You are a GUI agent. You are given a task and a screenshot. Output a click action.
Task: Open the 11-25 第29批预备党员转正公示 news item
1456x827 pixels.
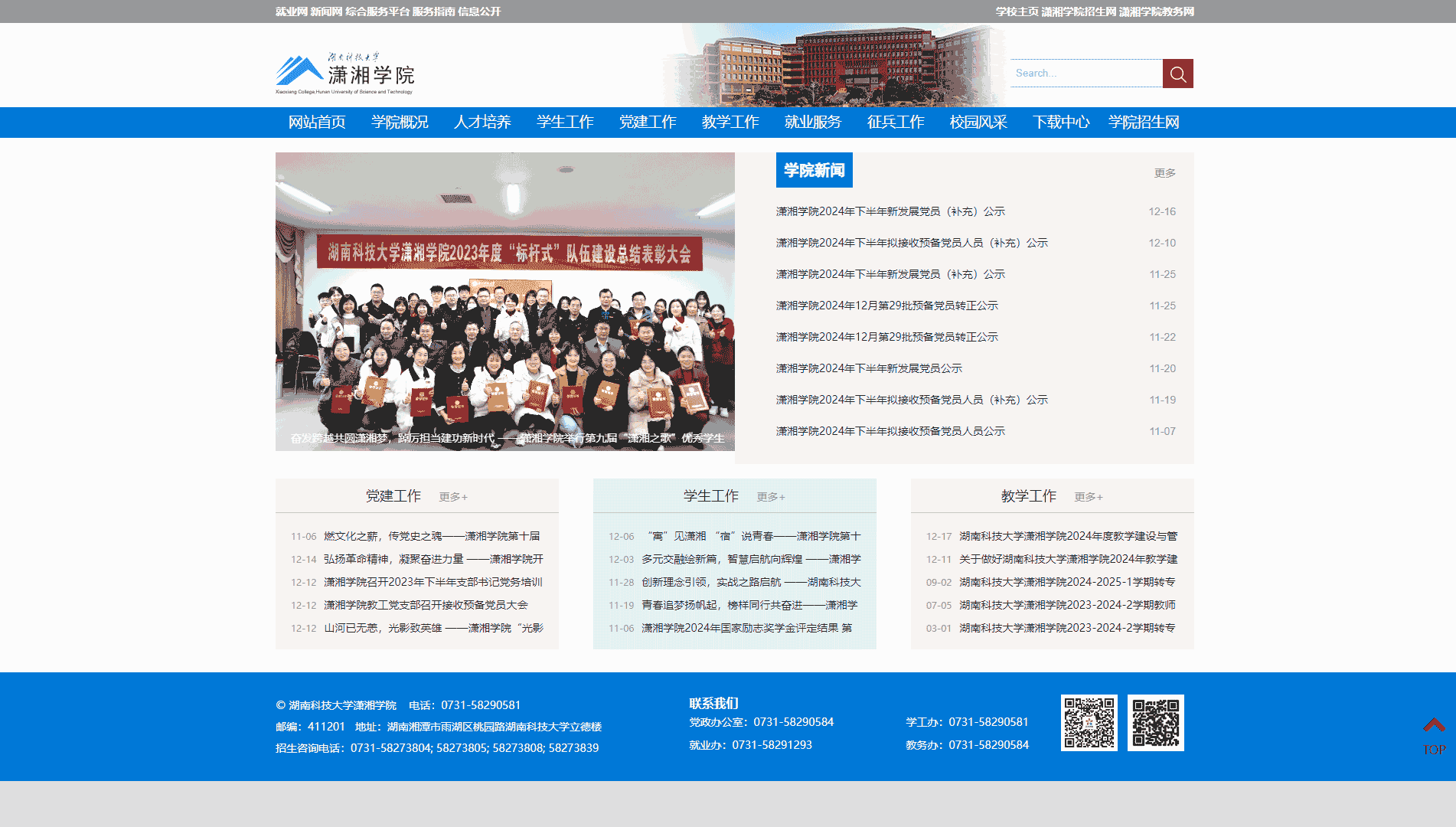tap(887, 306)
